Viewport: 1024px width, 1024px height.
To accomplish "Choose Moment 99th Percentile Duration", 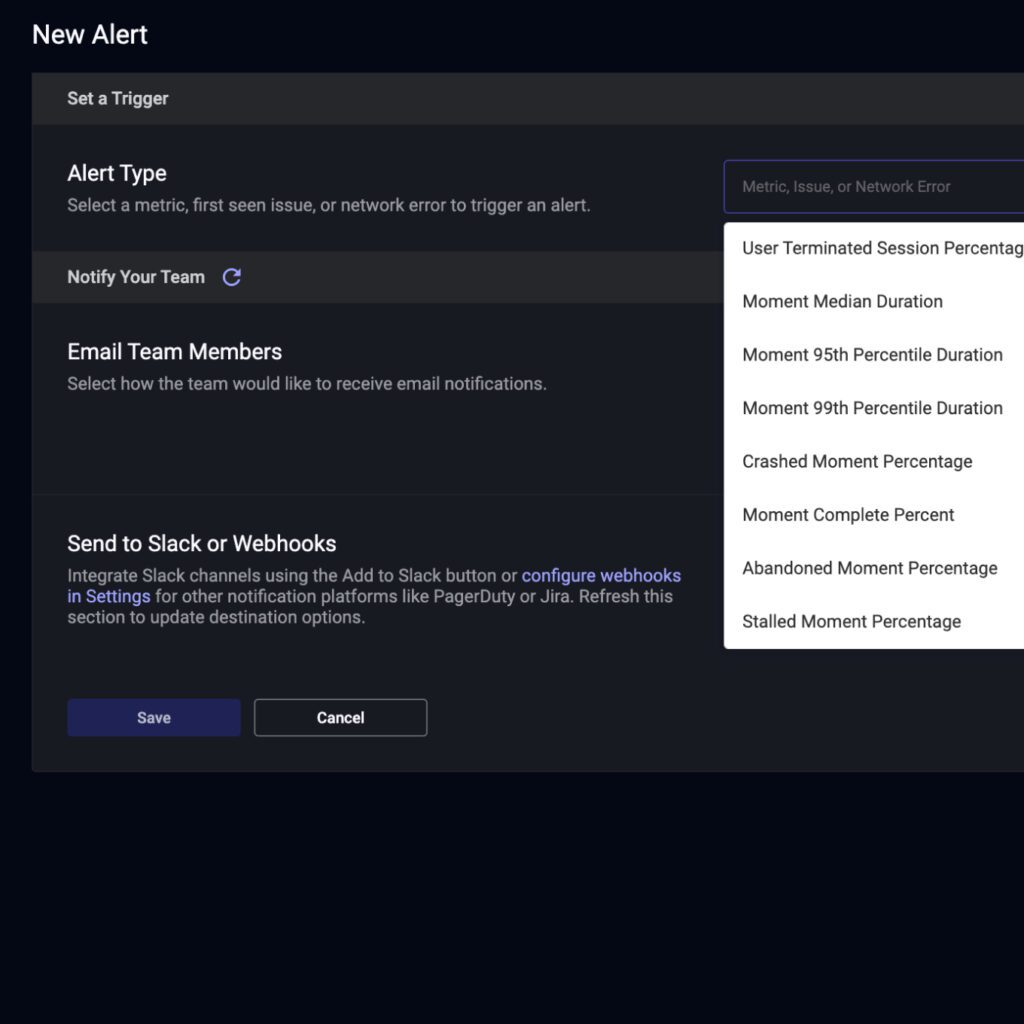I will [x=872, y=408].
